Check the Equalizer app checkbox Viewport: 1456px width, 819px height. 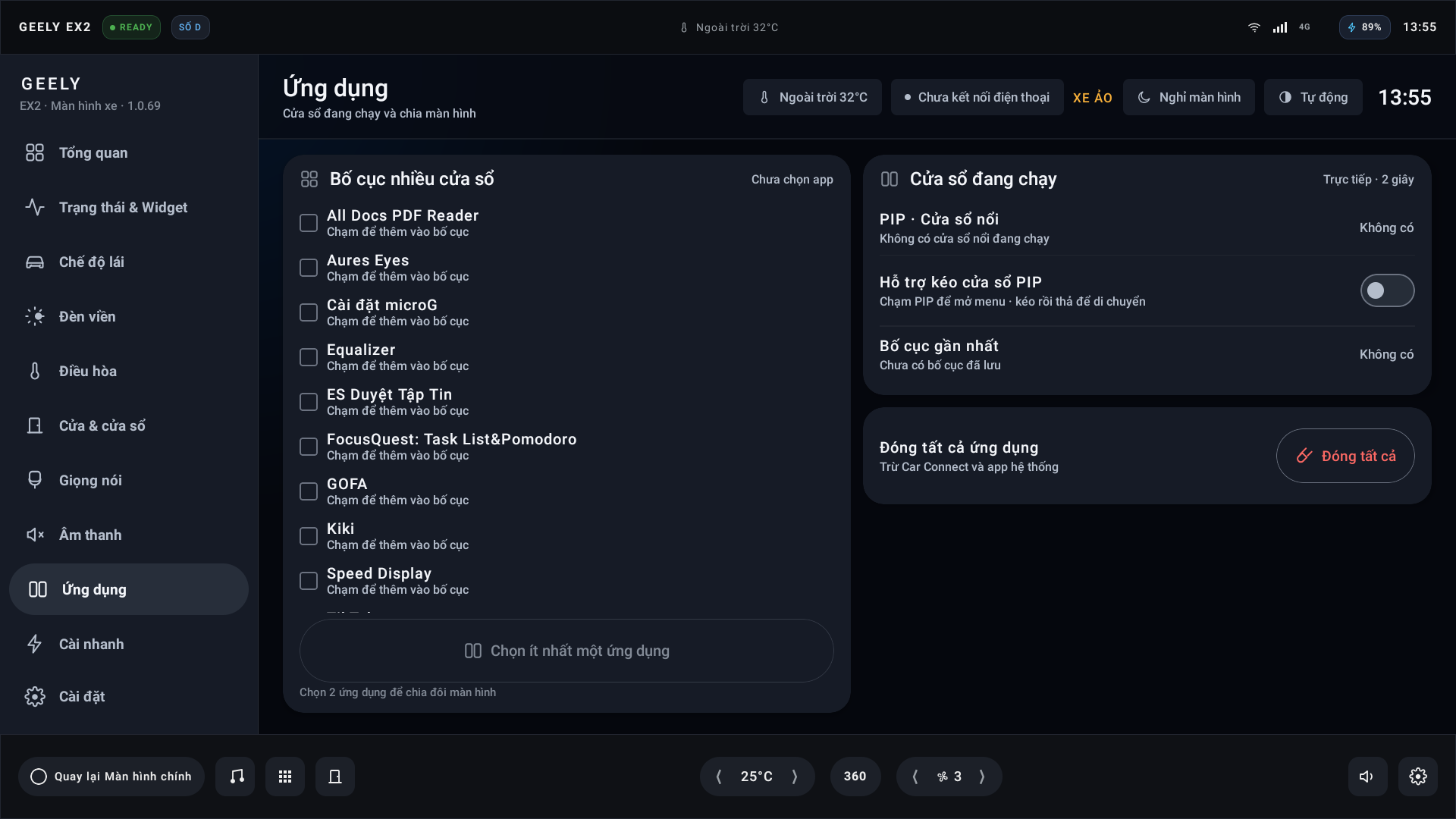pos(309,357)
